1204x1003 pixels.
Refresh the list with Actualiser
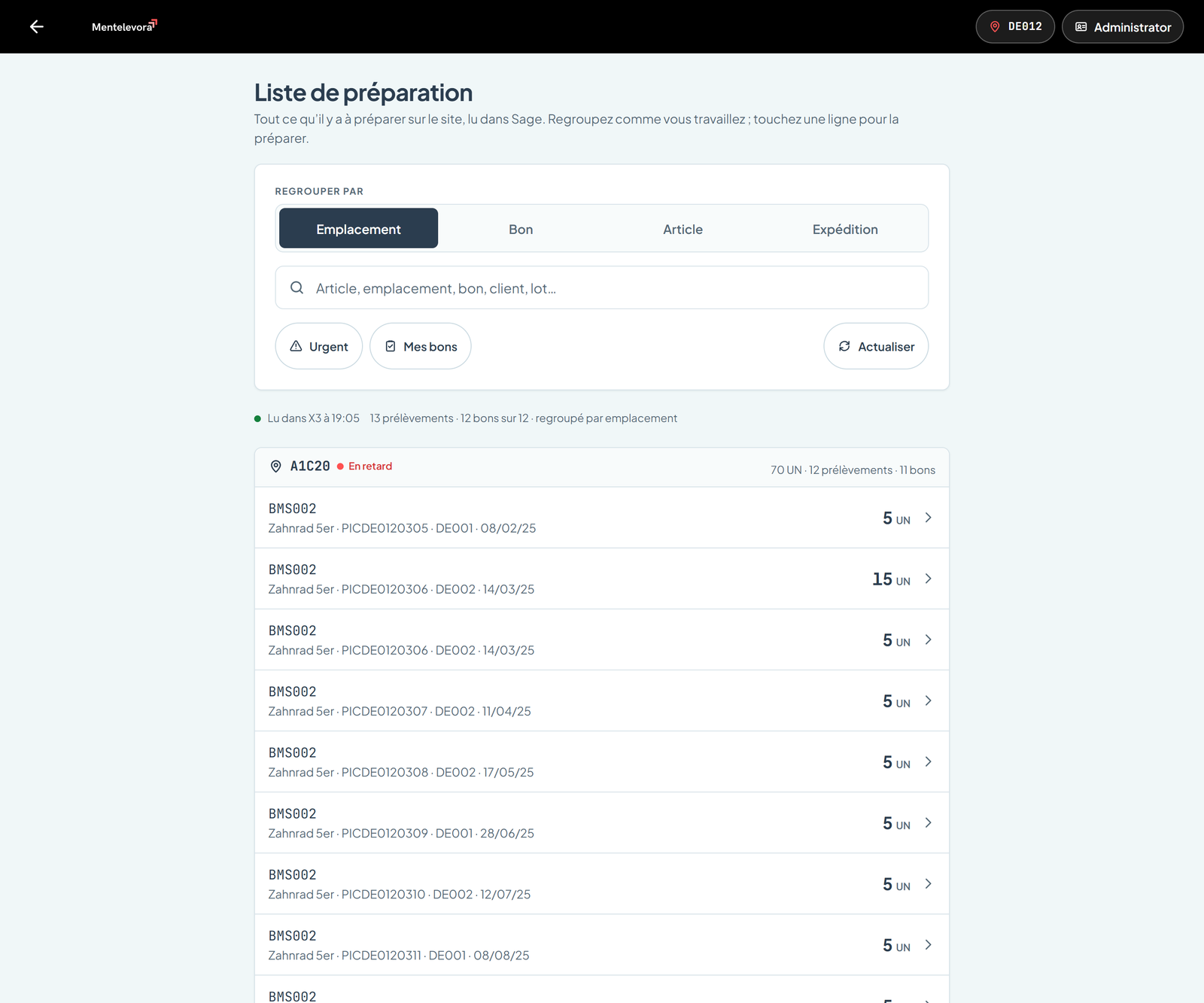pos(876,346)
